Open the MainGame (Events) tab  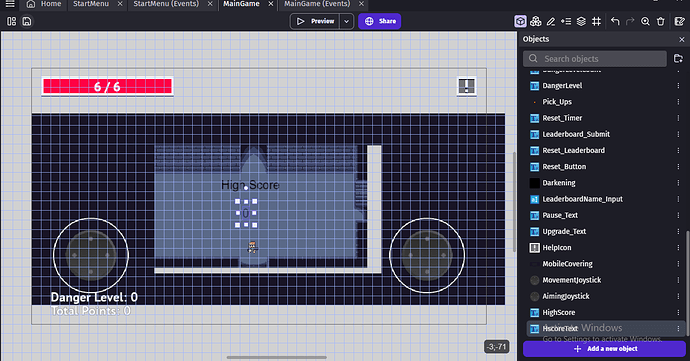(317, 4)
